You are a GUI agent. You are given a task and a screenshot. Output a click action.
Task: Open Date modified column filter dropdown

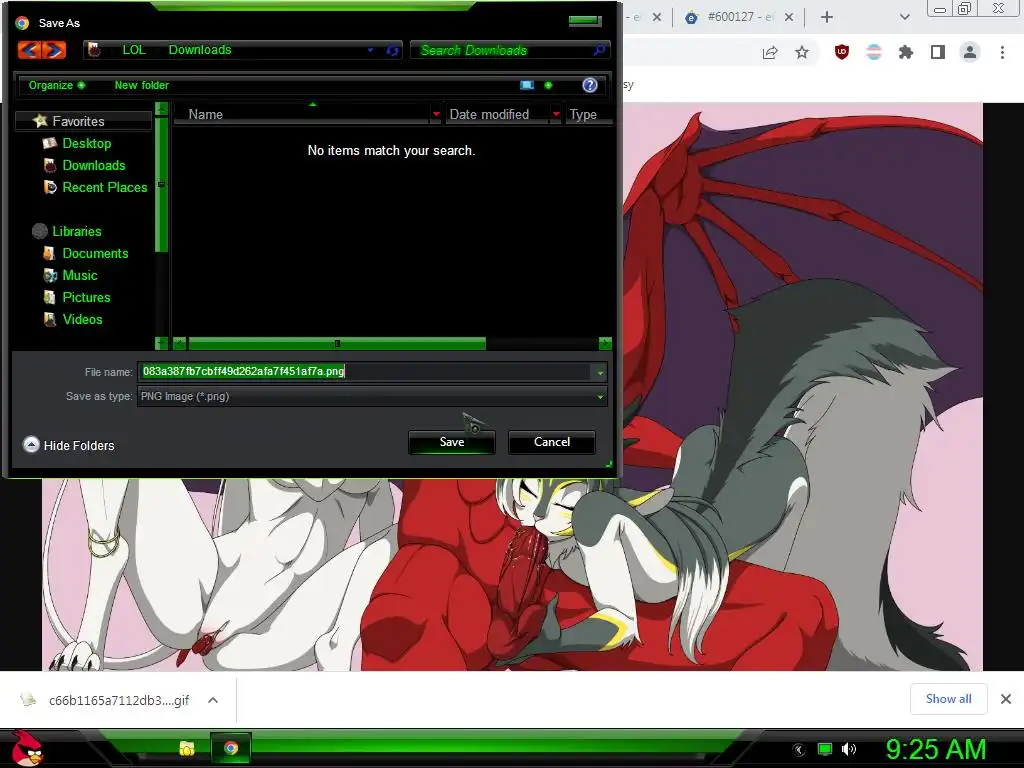(x=556, y=114)
